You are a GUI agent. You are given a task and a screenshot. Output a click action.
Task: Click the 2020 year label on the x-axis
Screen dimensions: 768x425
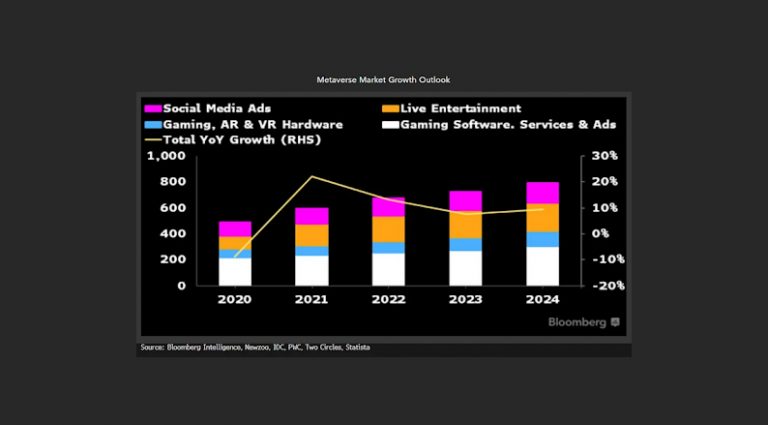click(x=235, y=299)
